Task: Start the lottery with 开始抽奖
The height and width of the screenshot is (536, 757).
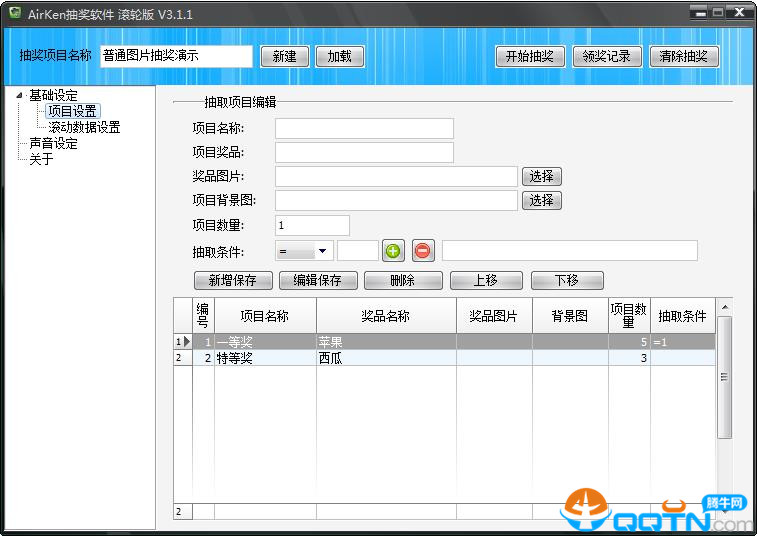Action: [530, 56]
